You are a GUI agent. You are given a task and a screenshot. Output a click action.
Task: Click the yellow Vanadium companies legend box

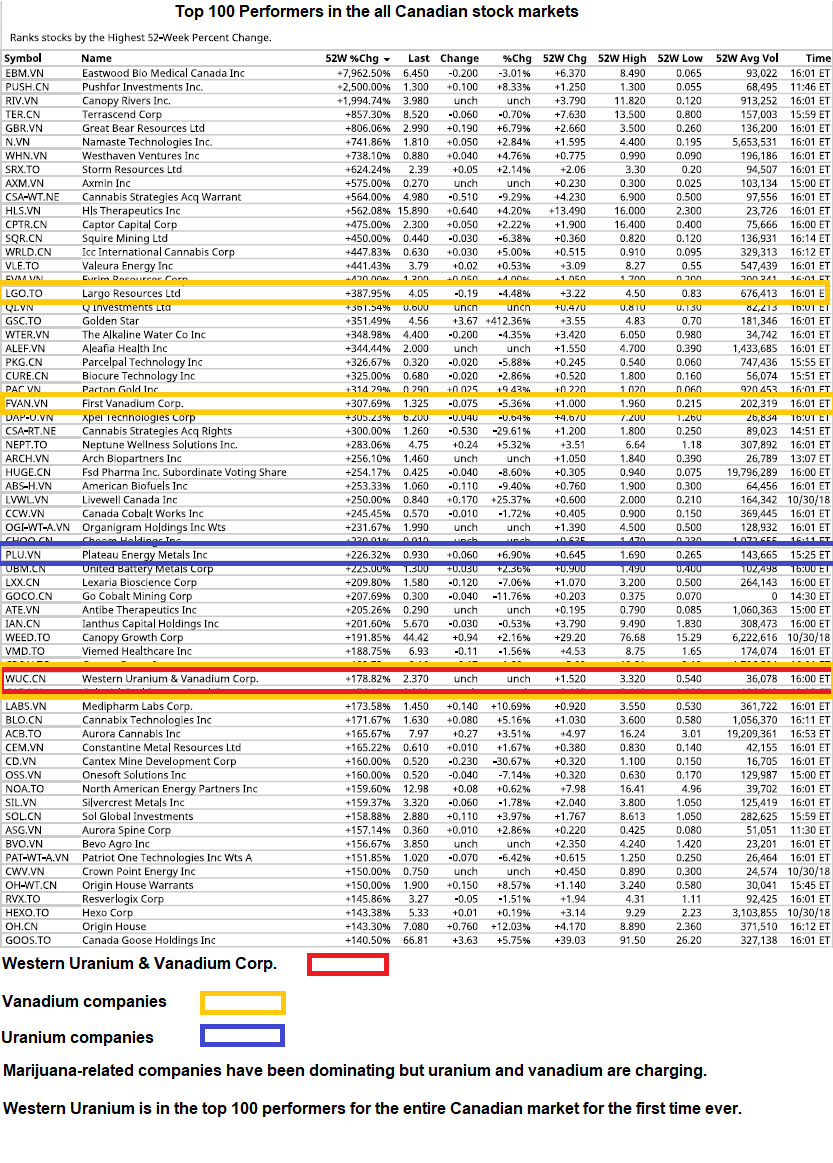(243, 1003)
